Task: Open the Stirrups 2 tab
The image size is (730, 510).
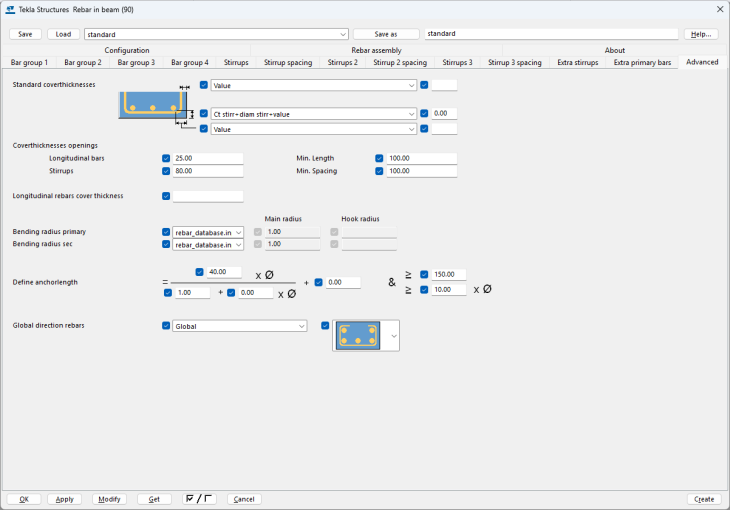Action: [x=342, y=62]
